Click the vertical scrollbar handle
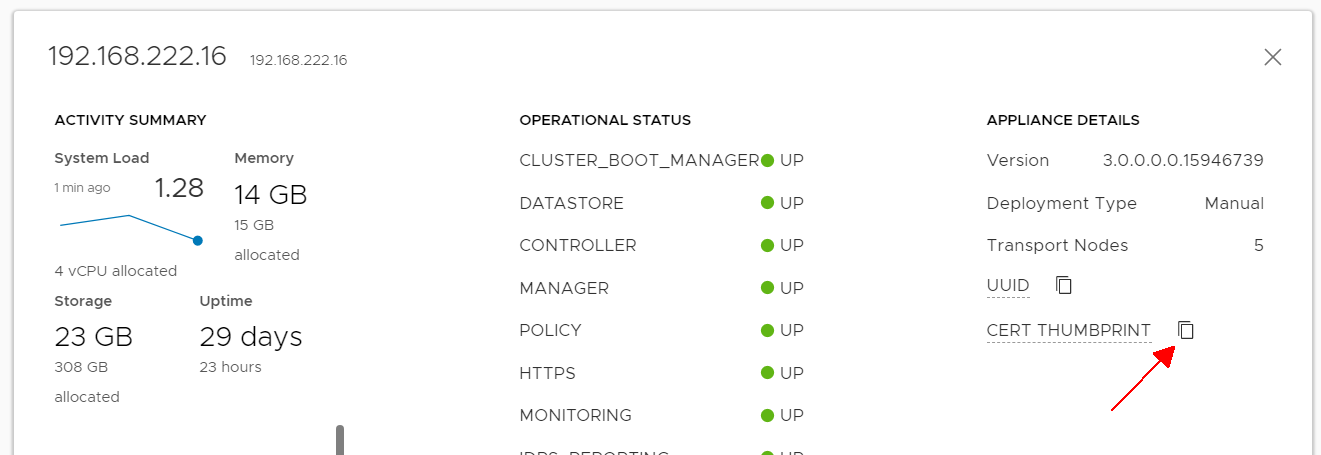 (x=340, y=440)
